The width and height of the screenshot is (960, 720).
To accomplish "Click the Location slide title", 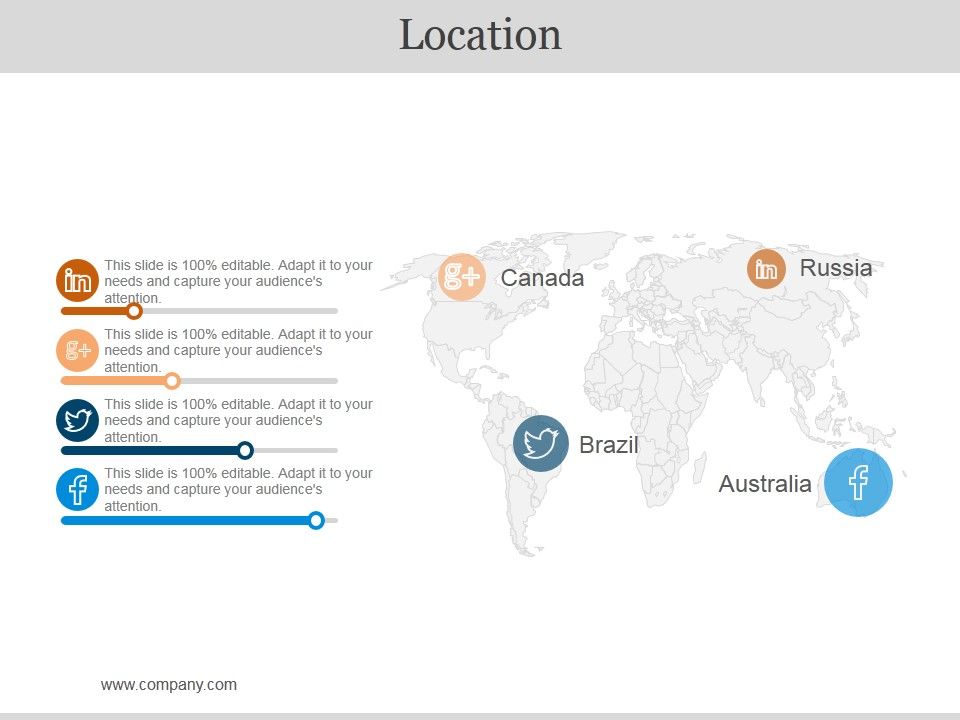I will 480,34.
